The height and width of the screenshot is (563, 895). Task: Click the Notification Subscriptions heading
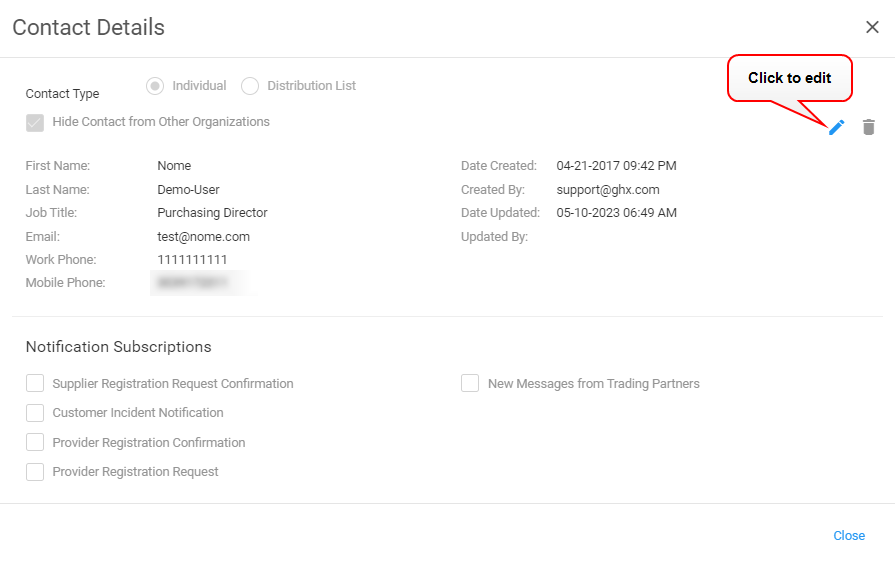pyautogui.click(x=118, y=347)
